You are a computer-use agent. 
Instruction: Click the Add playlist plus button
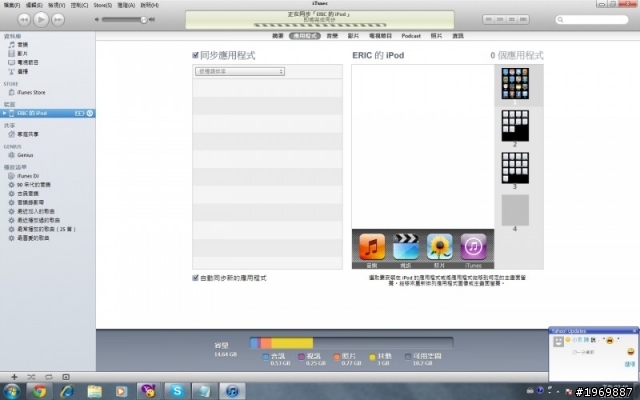coord(14,377)
